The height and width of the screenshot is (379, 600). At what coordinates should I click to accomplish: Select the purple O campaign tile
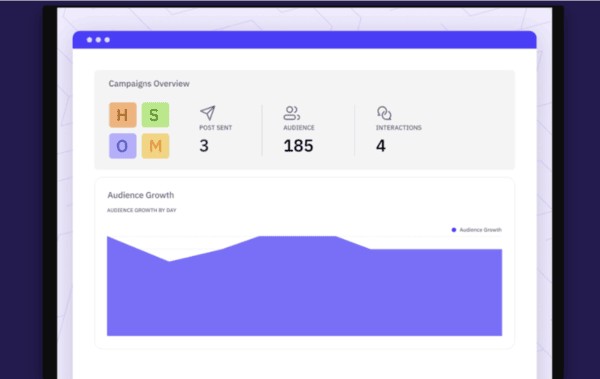(x=122, y=146)
